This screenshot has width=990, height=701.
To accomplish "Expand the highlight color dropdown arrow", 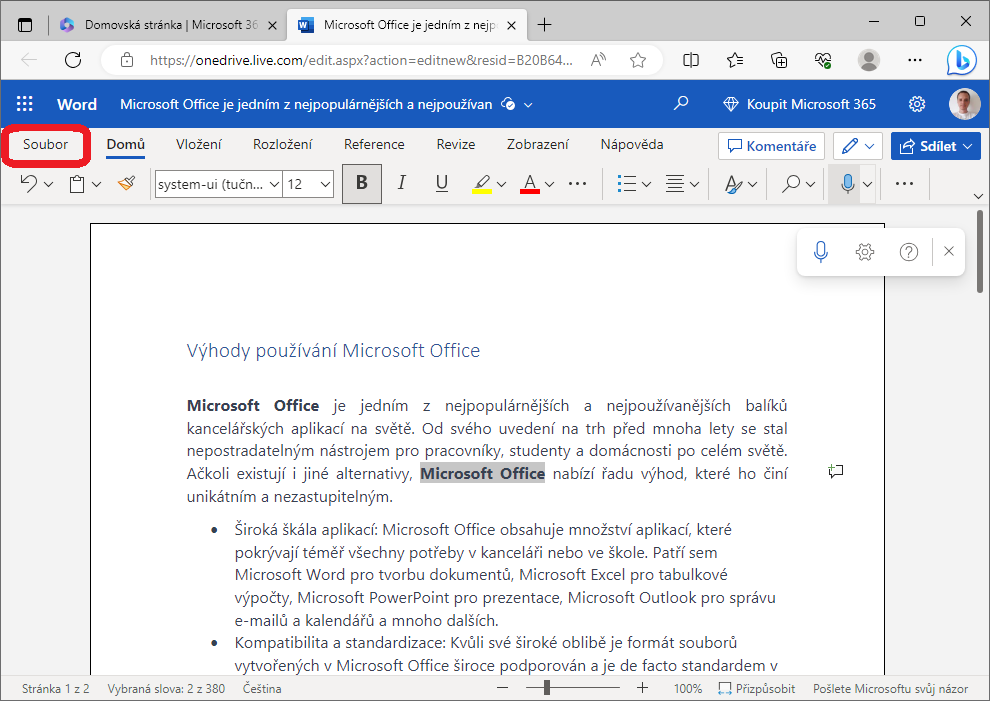I will (501, 184).
